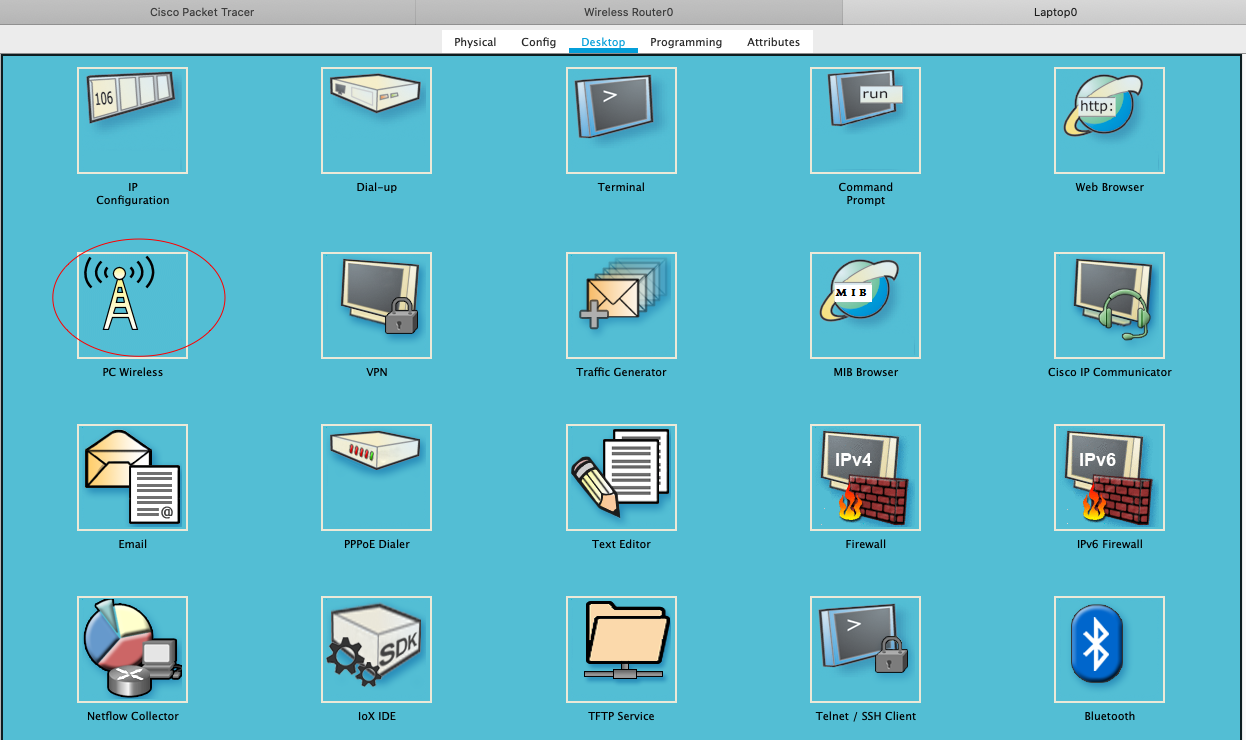
Task: Open the IoX IDE icon
Action: (376, 649)
